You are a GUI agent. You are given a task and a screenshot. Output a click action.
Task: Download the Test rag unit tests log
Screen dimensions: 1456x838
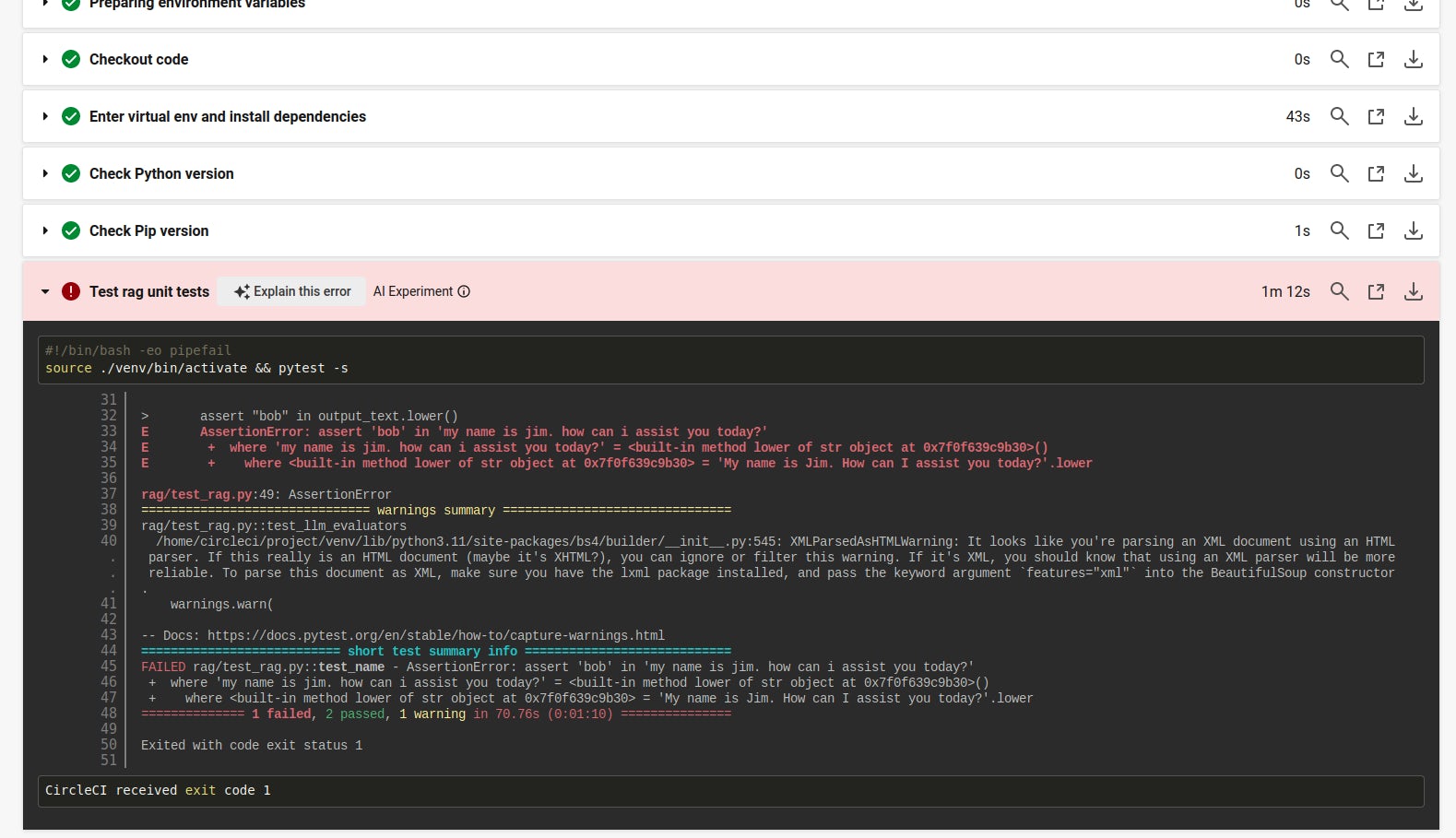[1413, 291]
